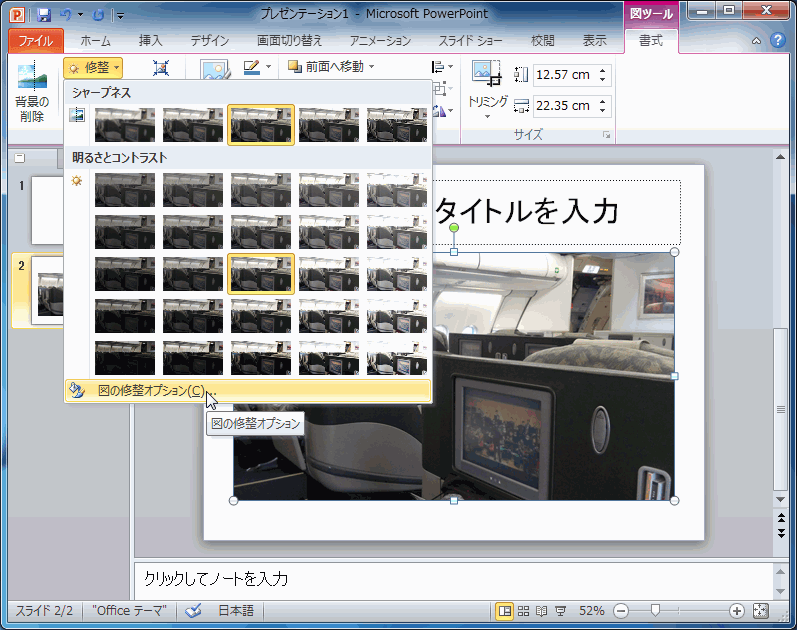This screenshot has height=630, width=797.
Task: Pick the highlighted center brightness/contrast thumbnail
Action: coord(261,274)
